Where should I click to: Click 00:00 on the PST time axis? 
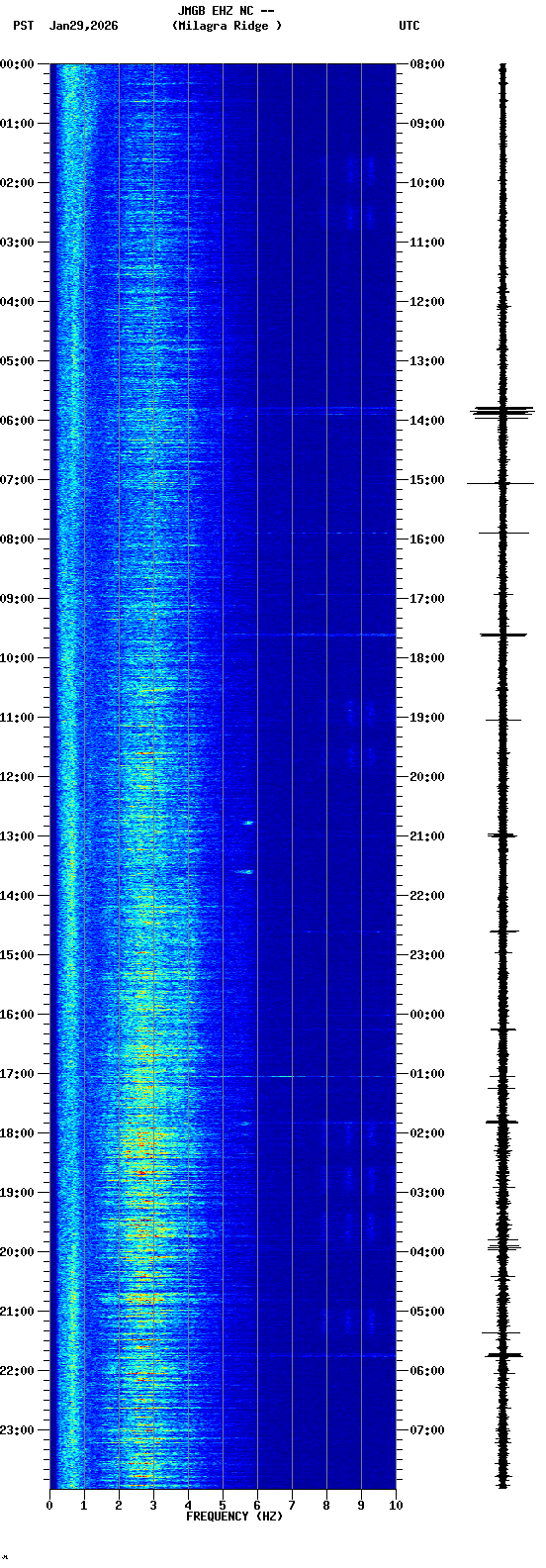tap(17, 64)
